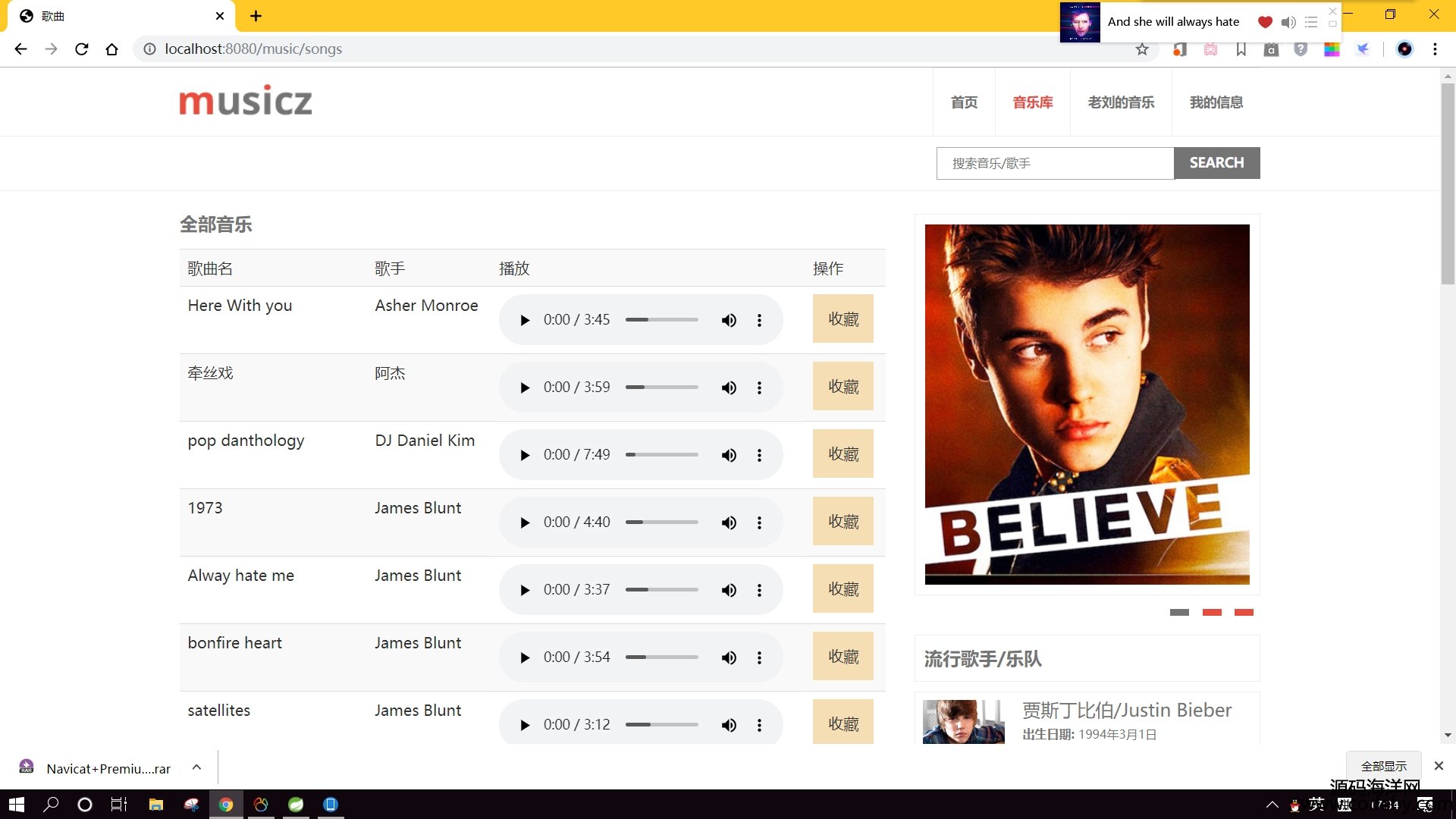Click 收藏 for the satellites song
The width and height of the screenshot is (1456, 819).
843,723
